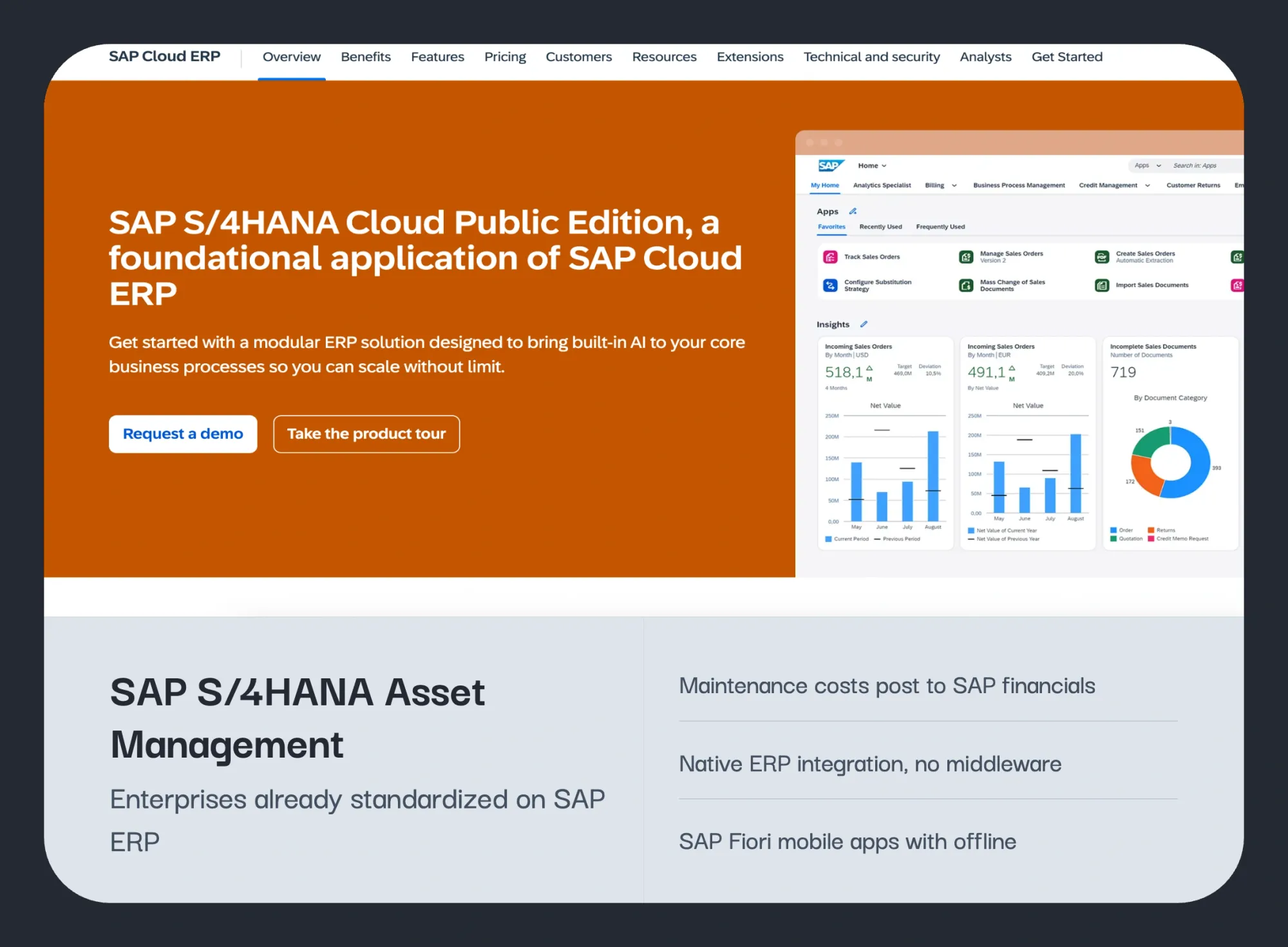Go to the Pricing nav item

click(x=505, y=57)
